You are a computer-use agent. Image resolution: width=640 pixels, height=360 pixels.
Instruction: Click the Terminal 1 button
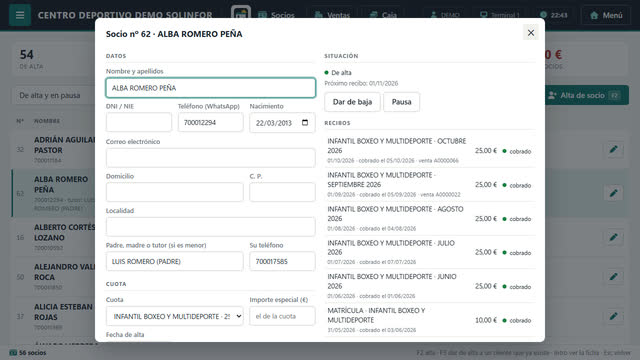(499, 15)
